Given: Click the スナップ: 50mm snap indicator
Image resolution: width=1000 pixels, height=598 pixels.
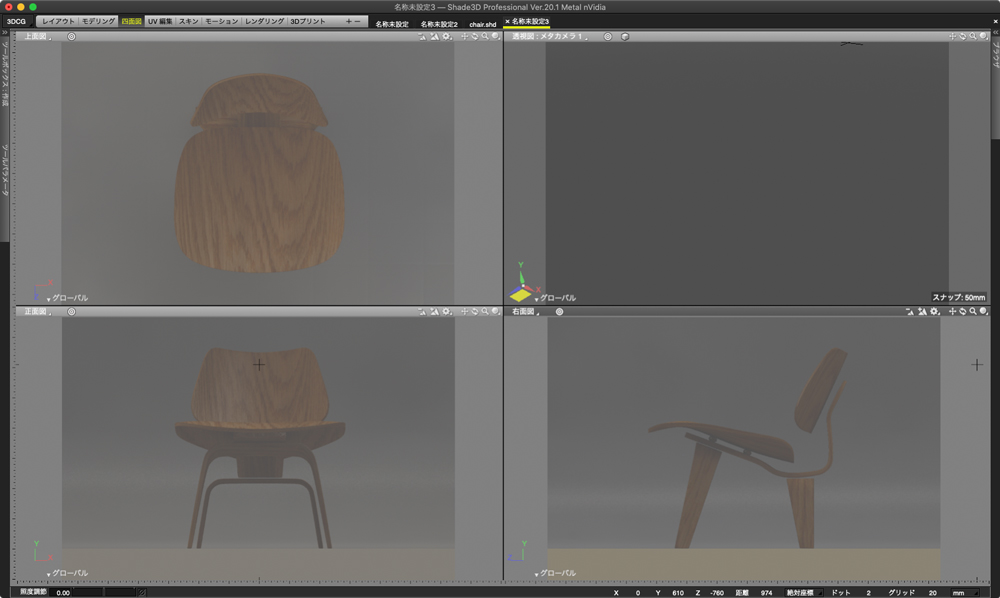Looking at the screenshot, I should (x=959, y=298).
